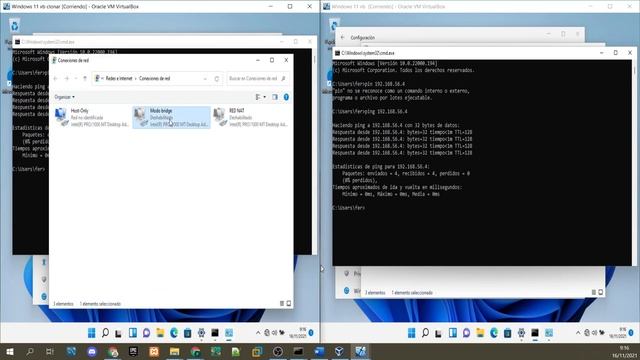The image size is (640, 360).
Task: Open Start menu in left VM taskbar
Action: (91, 333)
